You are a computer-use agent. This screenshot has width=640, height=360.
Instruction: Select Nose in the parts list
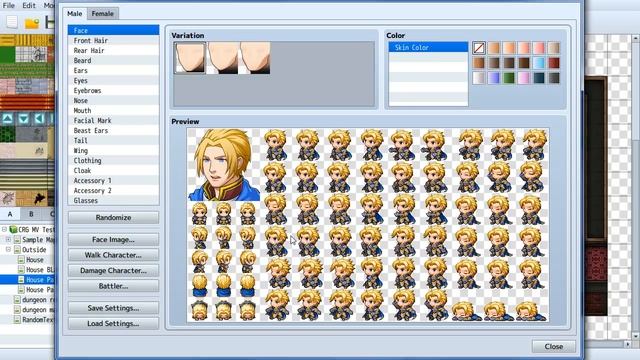point(113,100)
